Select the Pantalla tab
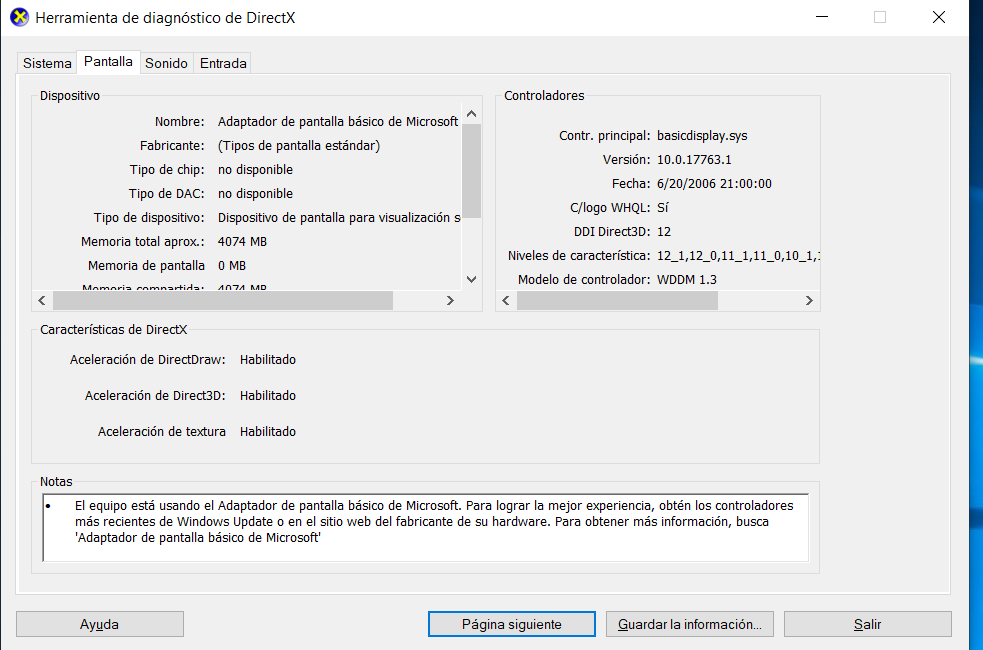The height and width of the screenshot is (650, 983). click(108, 61)
